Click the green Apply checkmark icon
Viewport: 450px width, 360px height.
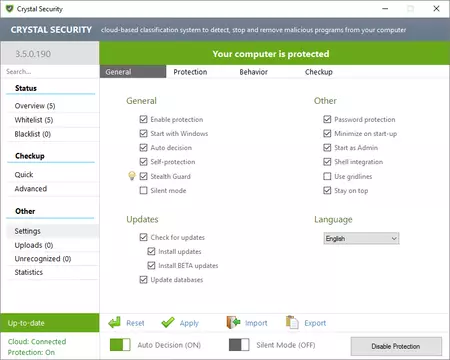click(x=168, y=322)
